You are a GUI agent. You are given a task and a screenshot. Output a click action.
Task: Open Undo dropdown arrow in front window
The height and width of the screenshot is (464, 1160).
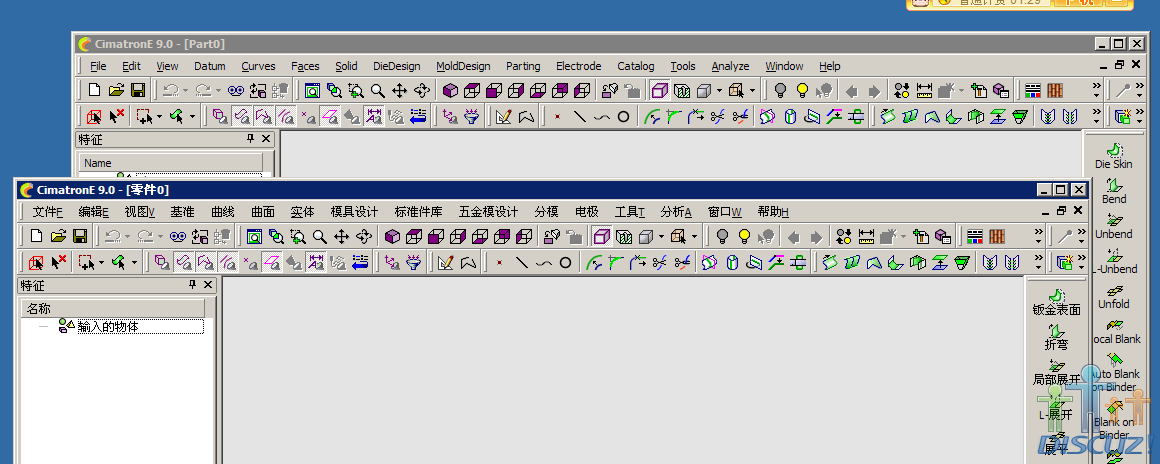127,237
